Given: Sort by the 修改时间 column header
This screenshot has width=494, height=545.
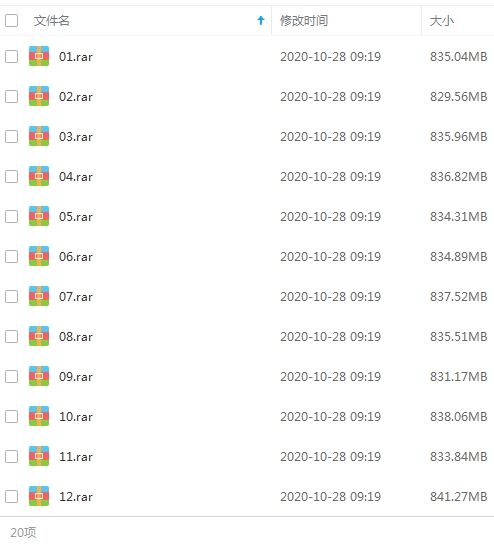Looking at the screenshot, I should tap(304, 21).
